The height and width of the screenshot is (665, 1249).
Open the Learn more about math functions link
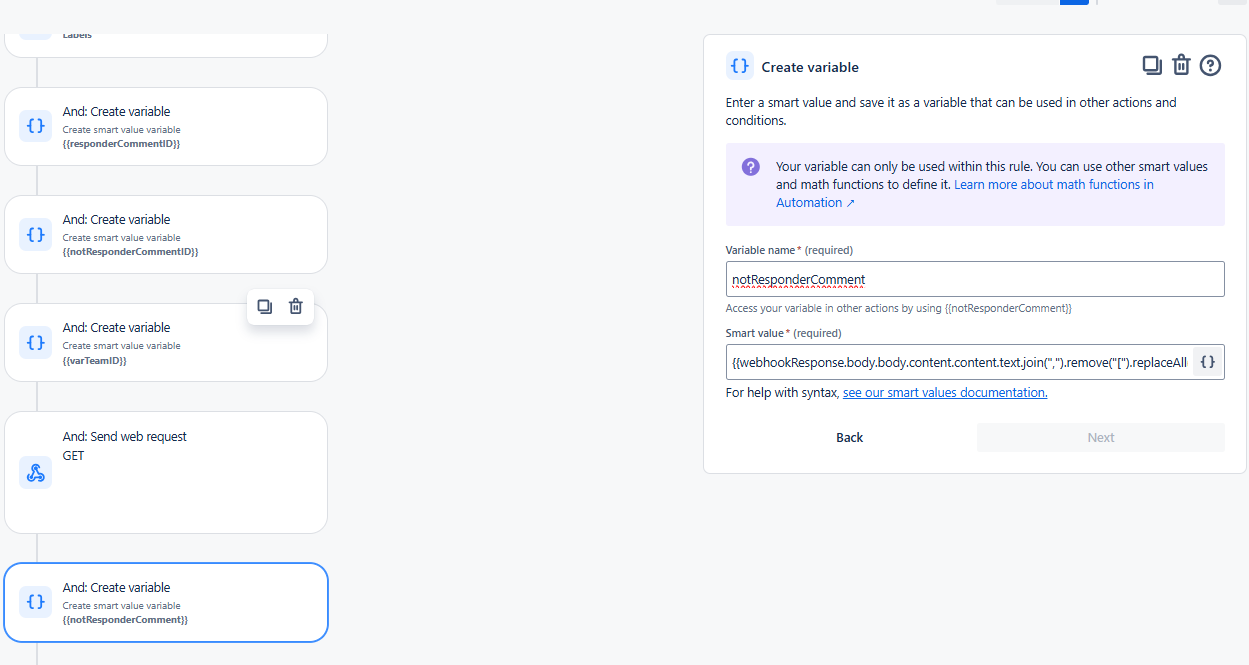coord(965,194)
